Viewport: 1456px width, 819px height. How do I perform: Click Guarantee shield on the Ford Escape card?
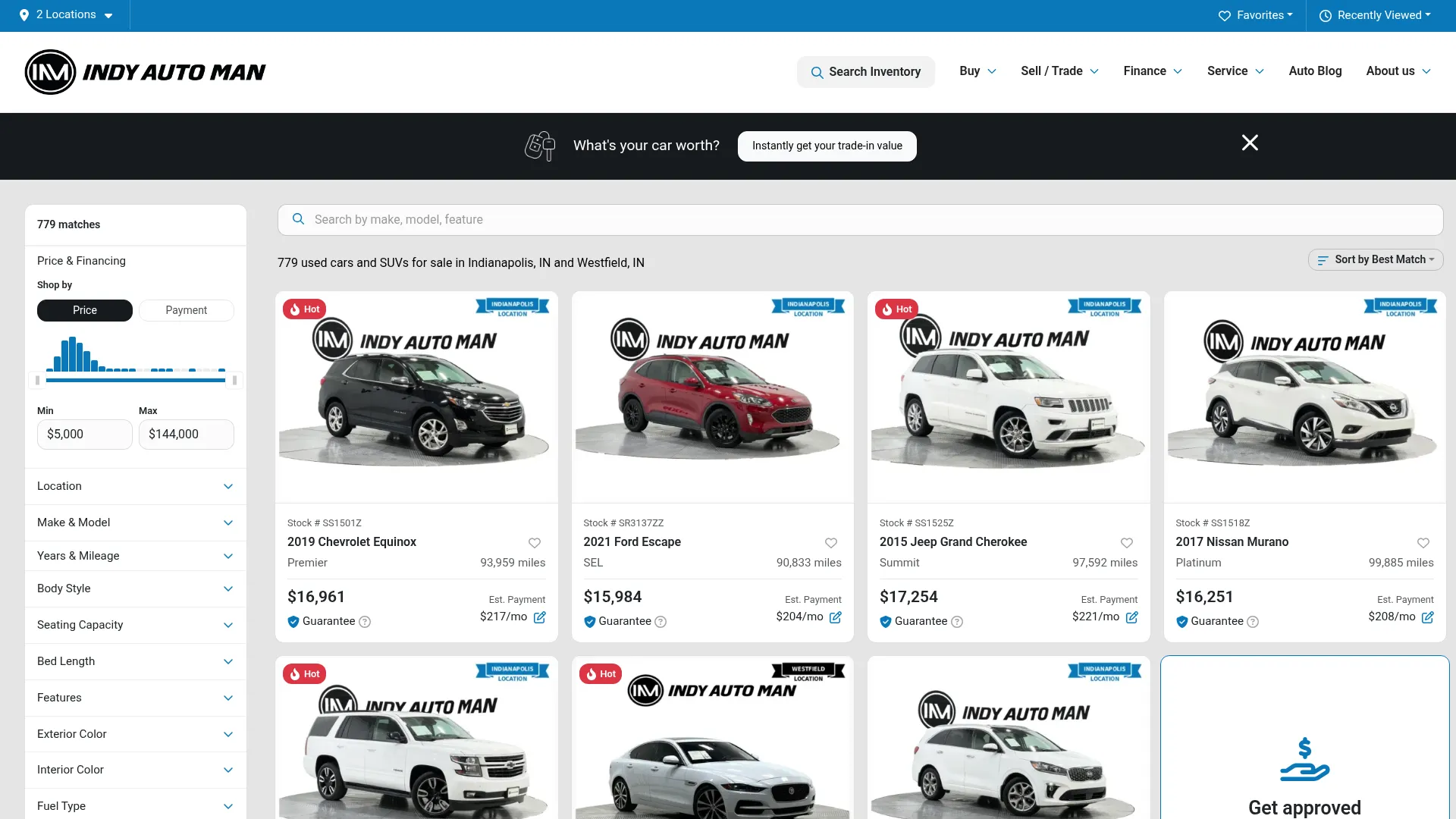click(589, 622)
